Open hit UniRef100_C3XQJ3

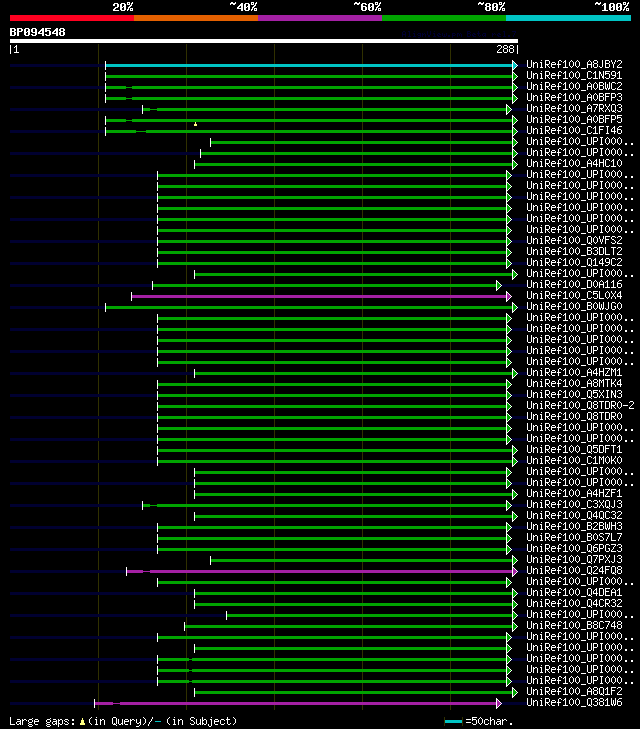574,504
